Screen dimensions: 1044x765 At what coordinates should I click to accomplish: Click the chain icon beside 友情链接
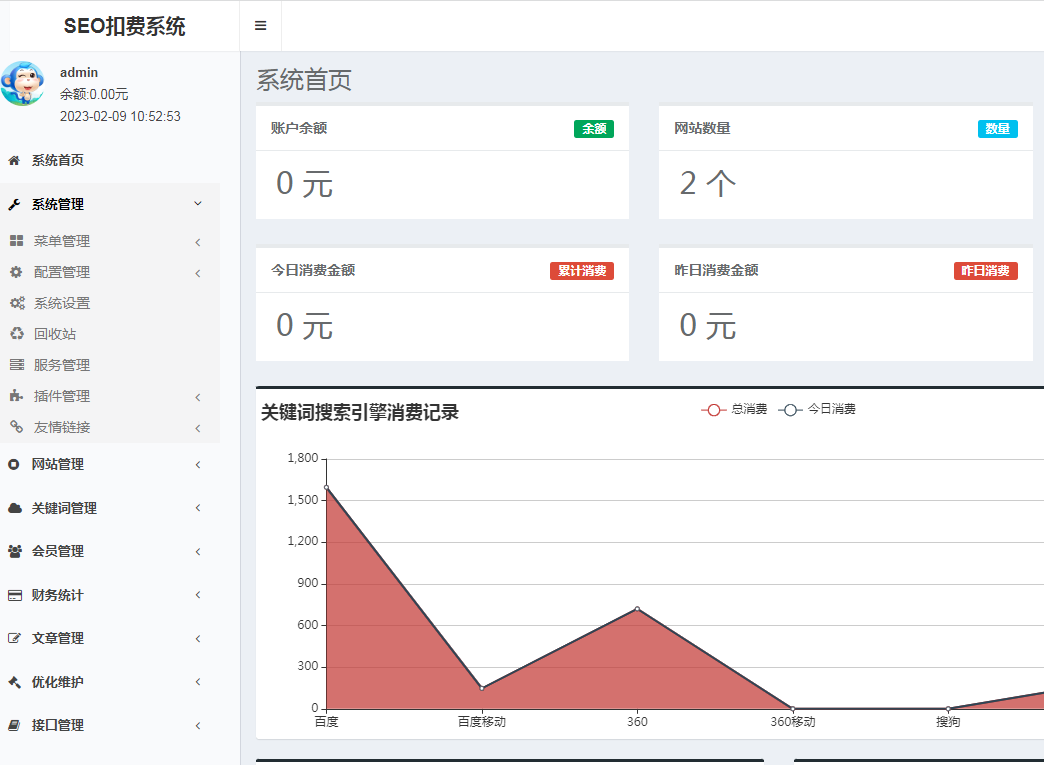(x=17, y=426)
